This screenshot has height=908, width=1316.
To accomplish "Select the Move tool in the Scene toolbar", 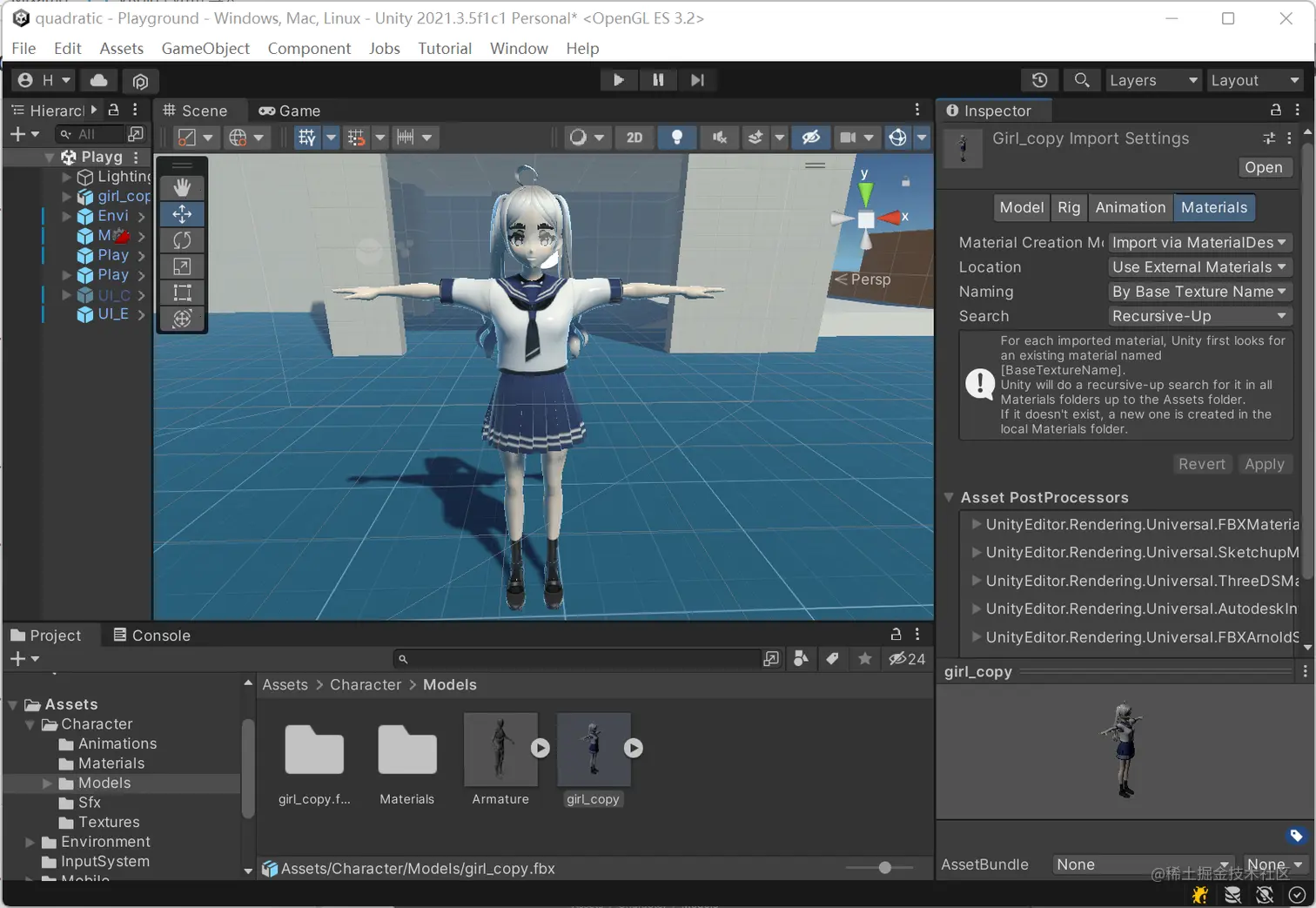I will click(182, 213).
